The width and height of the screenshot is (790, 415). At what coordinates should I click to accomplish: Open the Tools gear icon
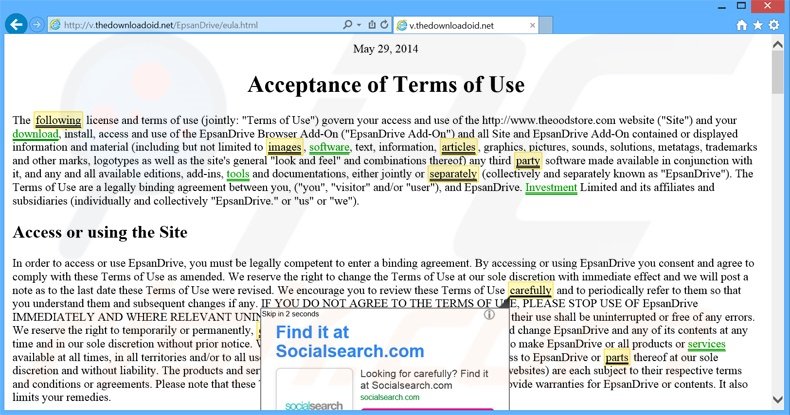[x=774, y=24]
